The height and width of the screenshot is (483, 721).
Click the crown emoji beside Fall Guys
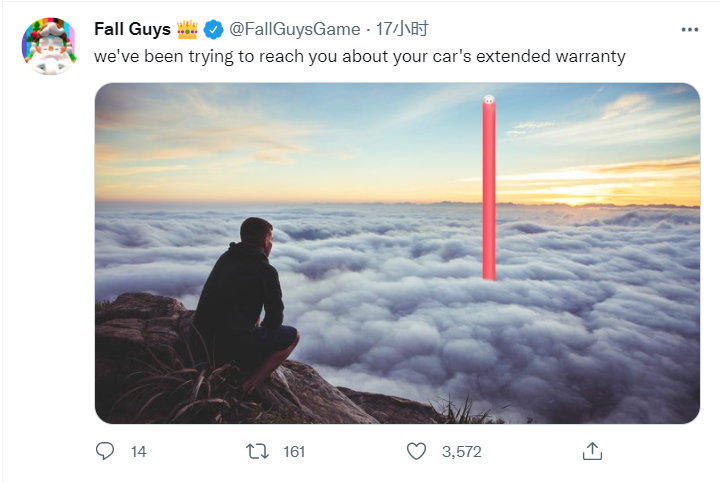click(x=187, y=29)
